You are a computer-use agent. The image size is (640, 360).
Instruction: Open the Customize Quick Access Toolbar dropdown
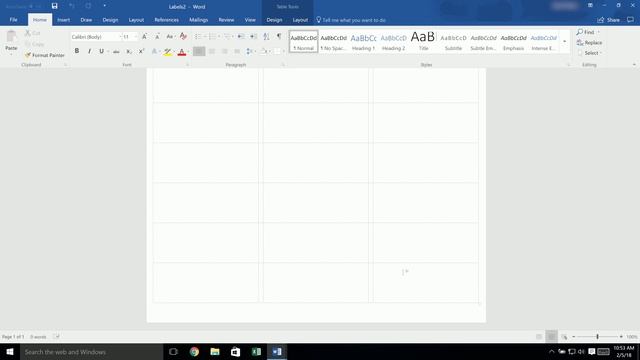point(104,6)
